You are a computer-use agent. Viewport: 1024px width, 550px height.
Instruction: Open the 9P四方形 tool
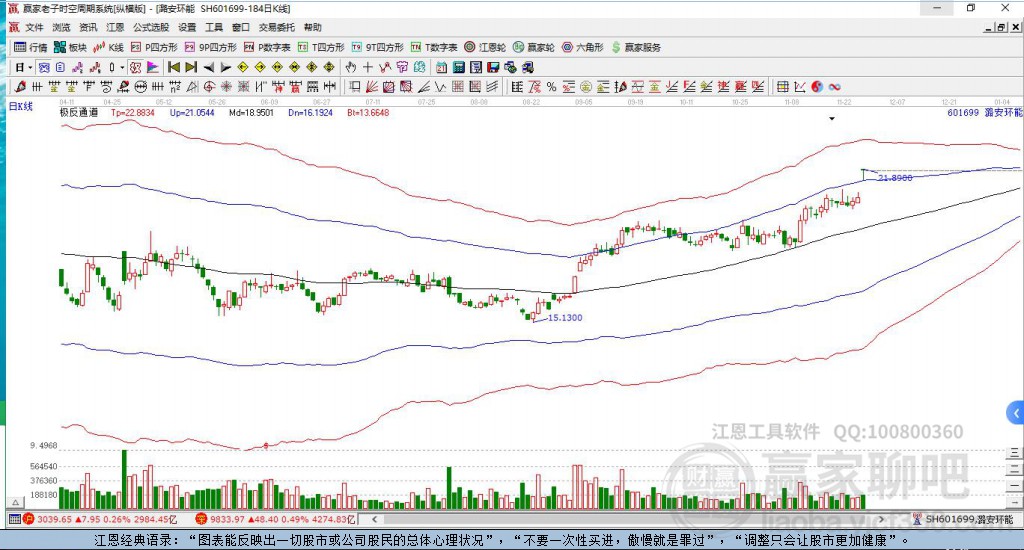(210, 47)
